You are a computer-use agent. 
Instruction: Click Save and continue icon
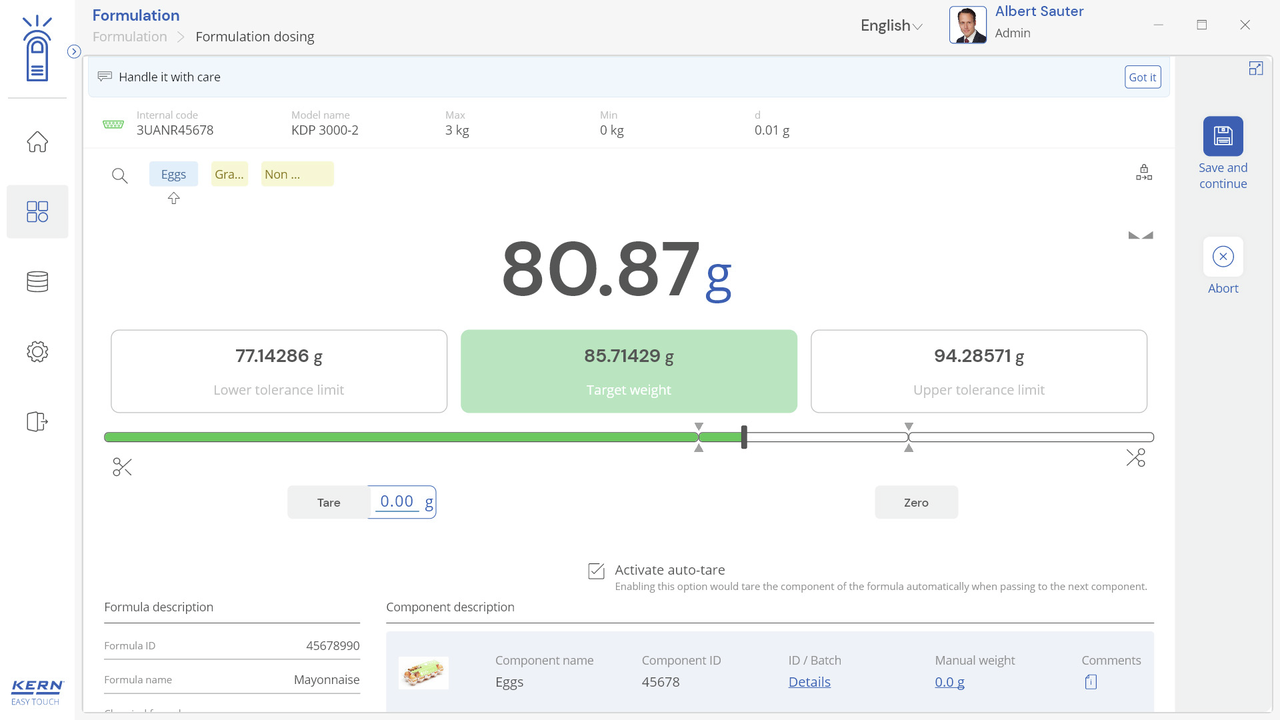pos(1222,136)
